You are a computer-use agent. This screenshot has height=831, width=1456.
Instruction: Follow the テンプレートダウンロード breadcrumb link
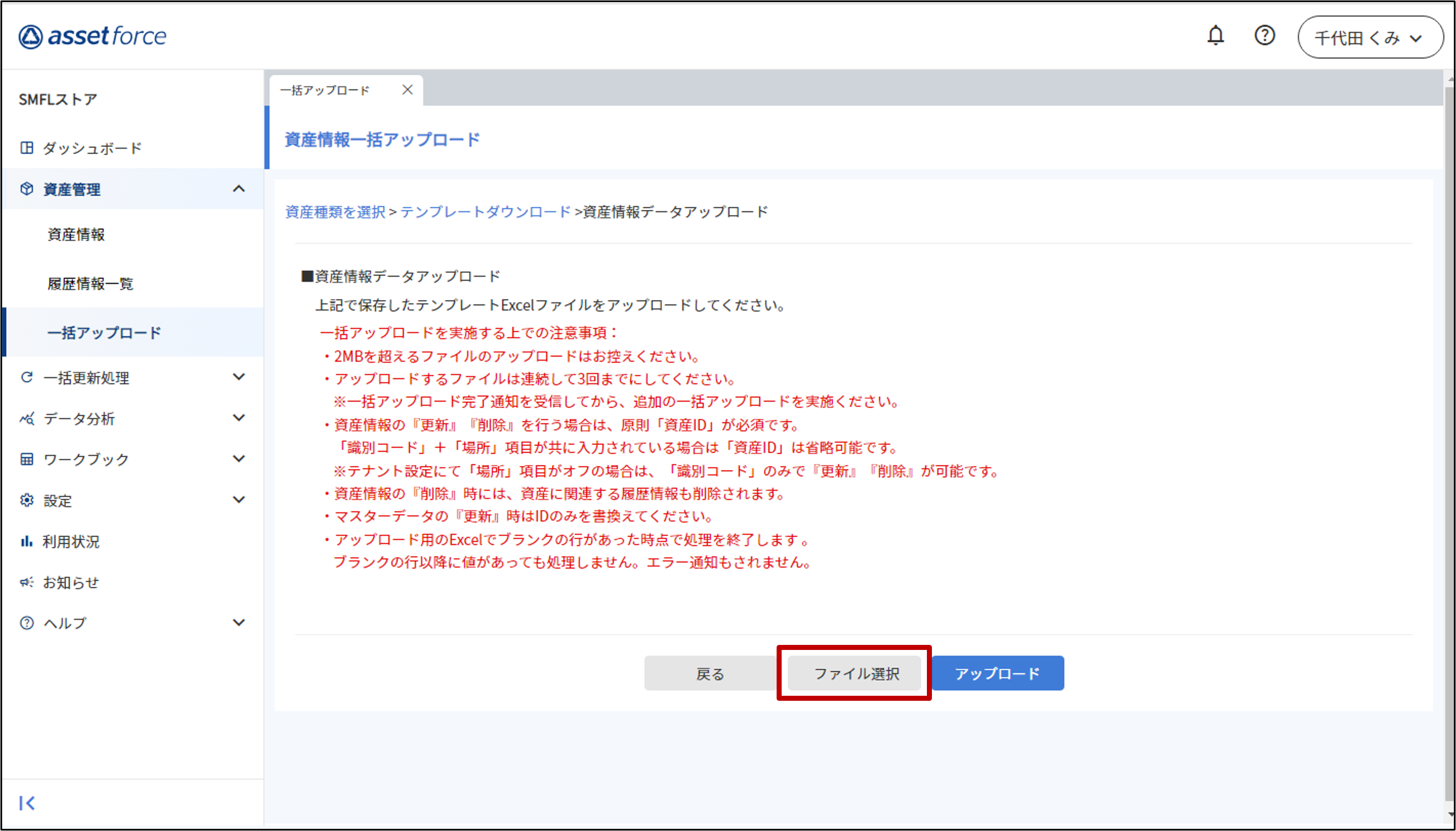pyautogui.click(x=485, y=212)
